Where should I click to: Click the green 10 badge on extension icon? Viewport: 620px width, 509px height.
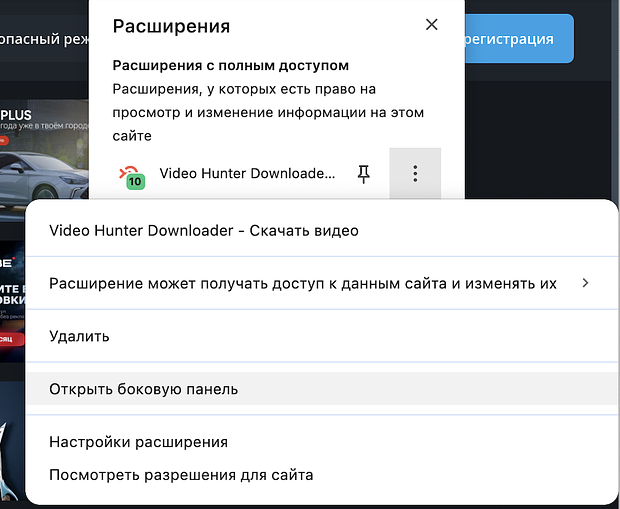point(135,182)
